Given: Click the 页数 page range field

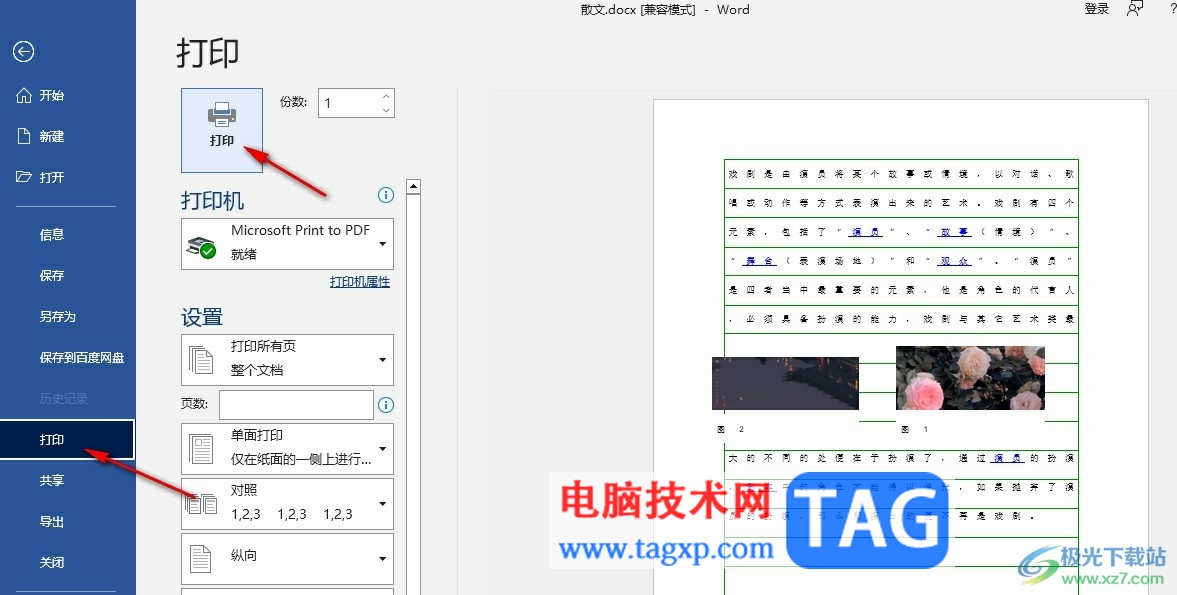Looking at the screenshot, I should pyautogui.click(x=297, y=404).
